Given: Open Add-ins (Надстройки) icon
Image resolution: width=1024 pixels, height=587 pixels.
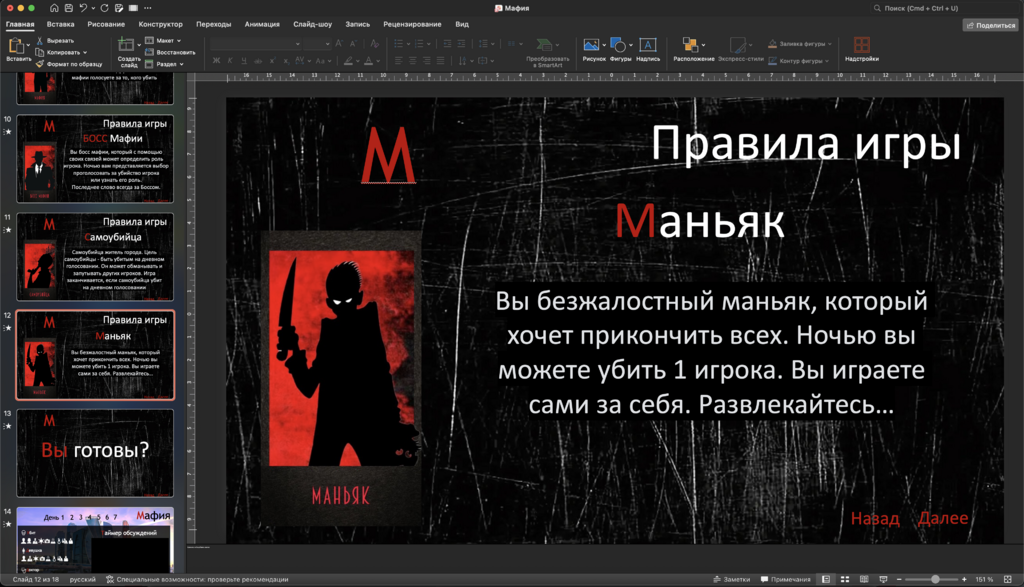Looking at the screenshot, I should coord(861,44).
